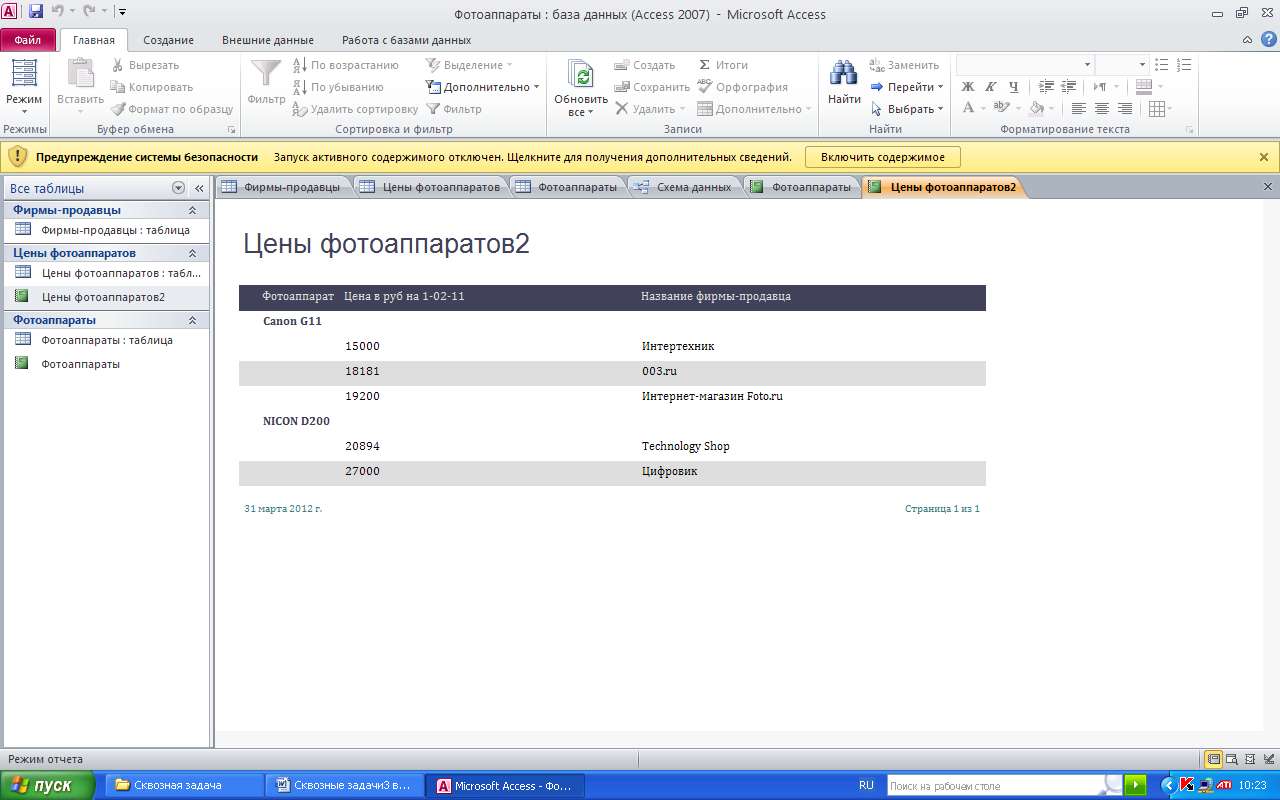This screenshot has width=1280, height=800.
Task: Click the numbered list icon
Action: (1185, 65)
